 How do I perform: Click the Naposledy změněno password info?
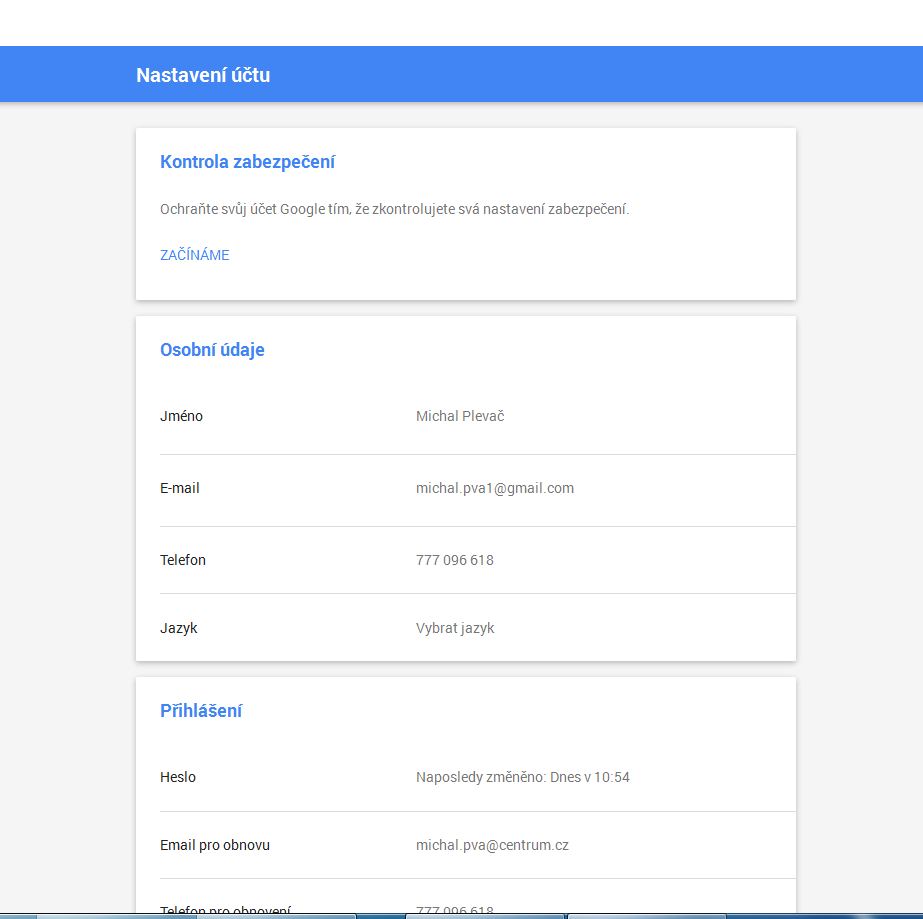[522, 777]
